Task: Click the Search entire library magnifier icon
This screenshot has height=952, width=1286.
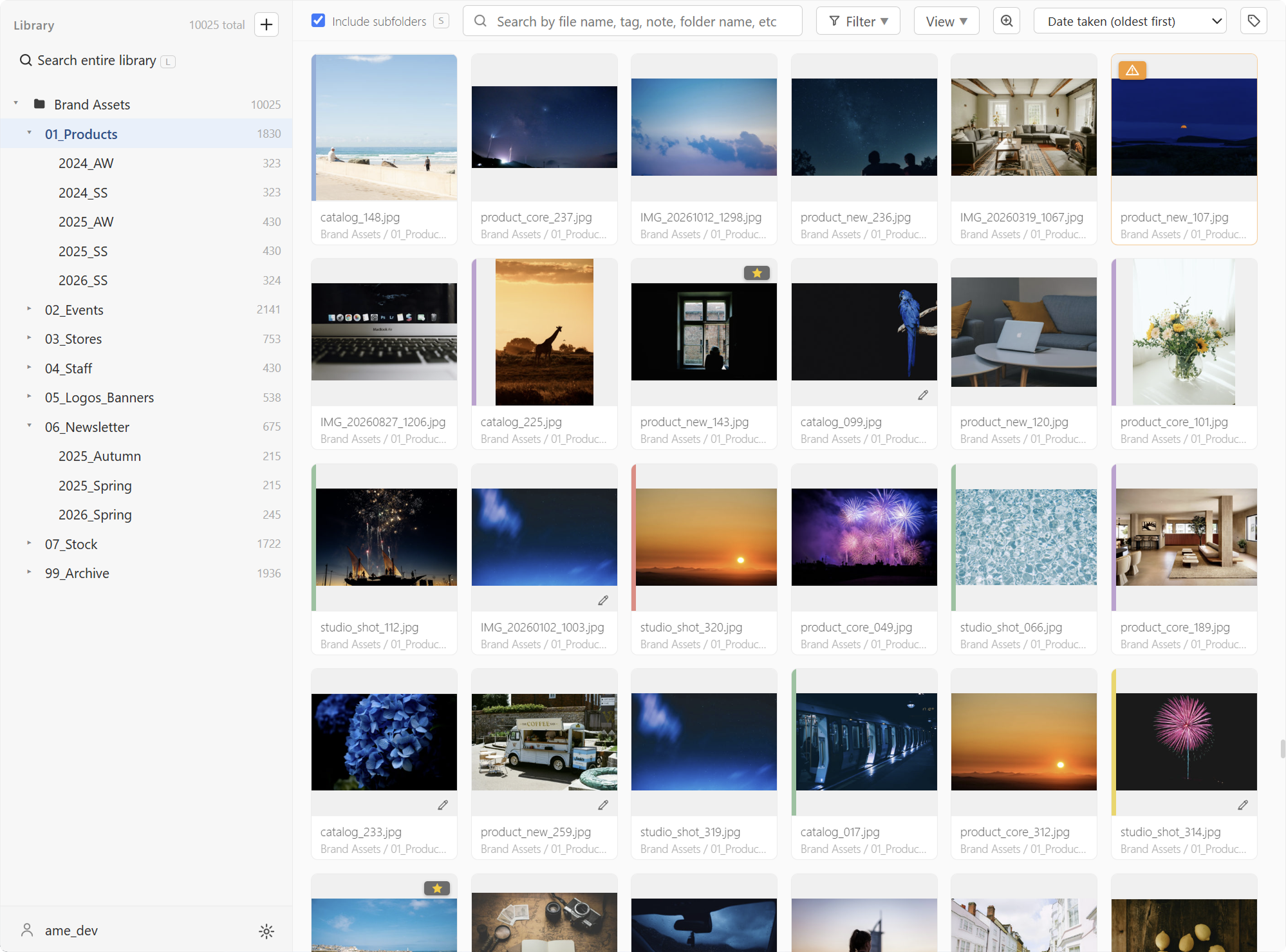Action: click(x=26, y=61)
